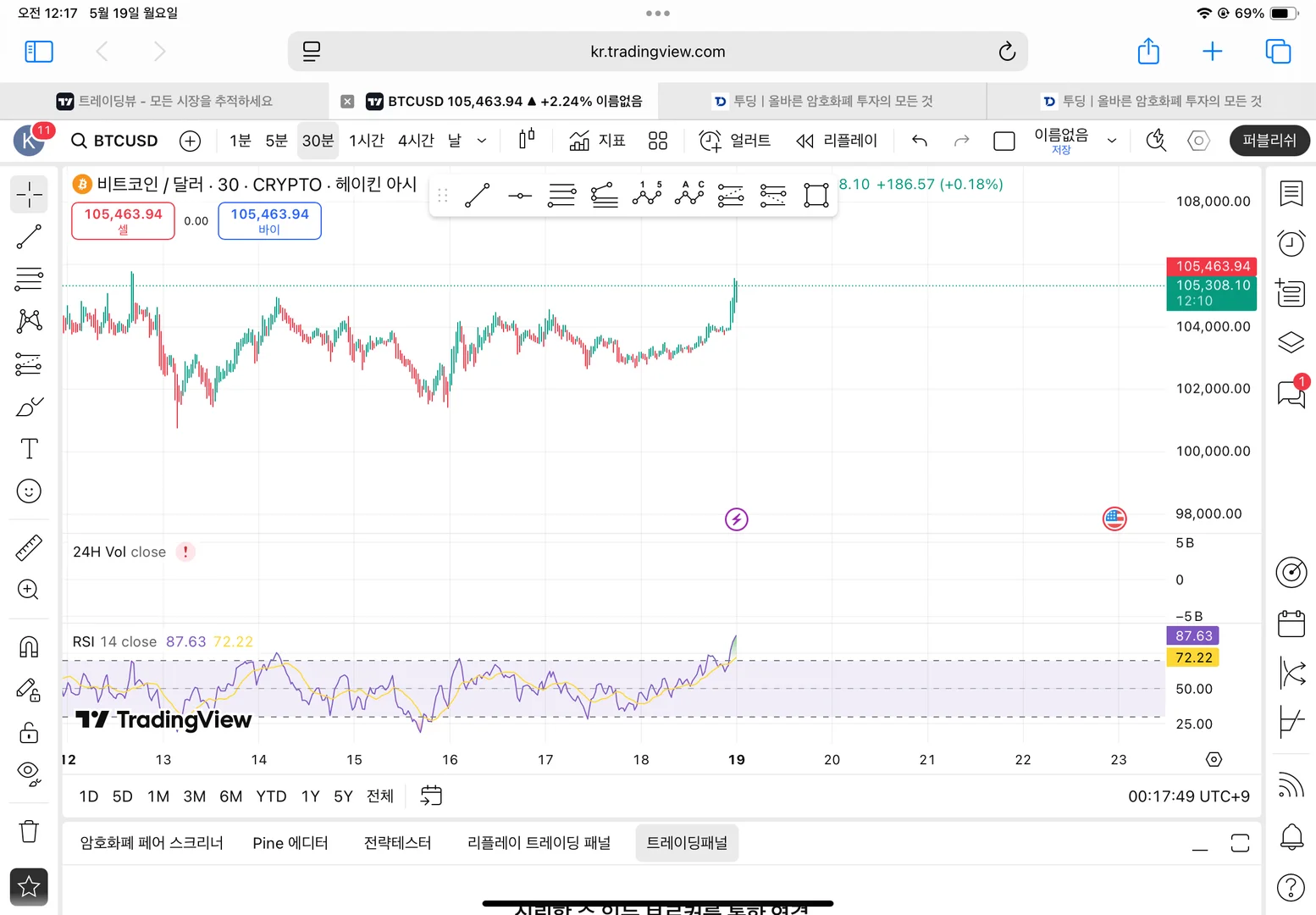Open the 리플레이 트레이딩 패널 tab
Screen dimensions: 1316x915
pyautogui.click(x=539, y=843)
